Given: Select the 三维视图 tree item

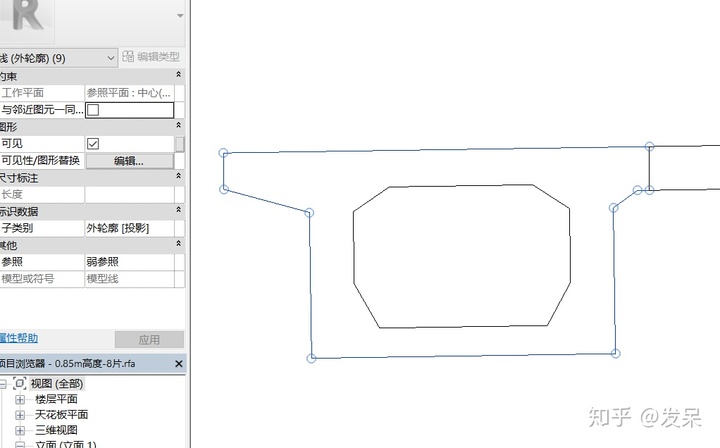Looking at the screenshot, I should 56,430.
